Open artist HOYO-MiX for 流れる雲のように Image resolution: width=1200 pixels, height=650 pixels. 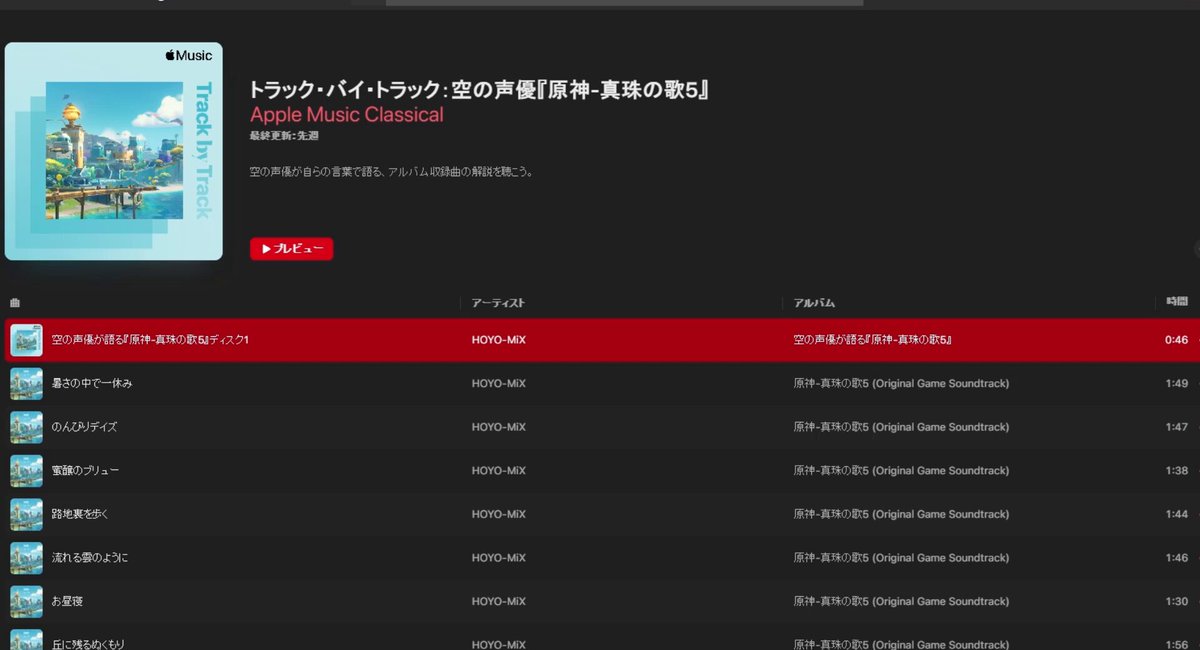pyautogui.click(x=499, y=558)
